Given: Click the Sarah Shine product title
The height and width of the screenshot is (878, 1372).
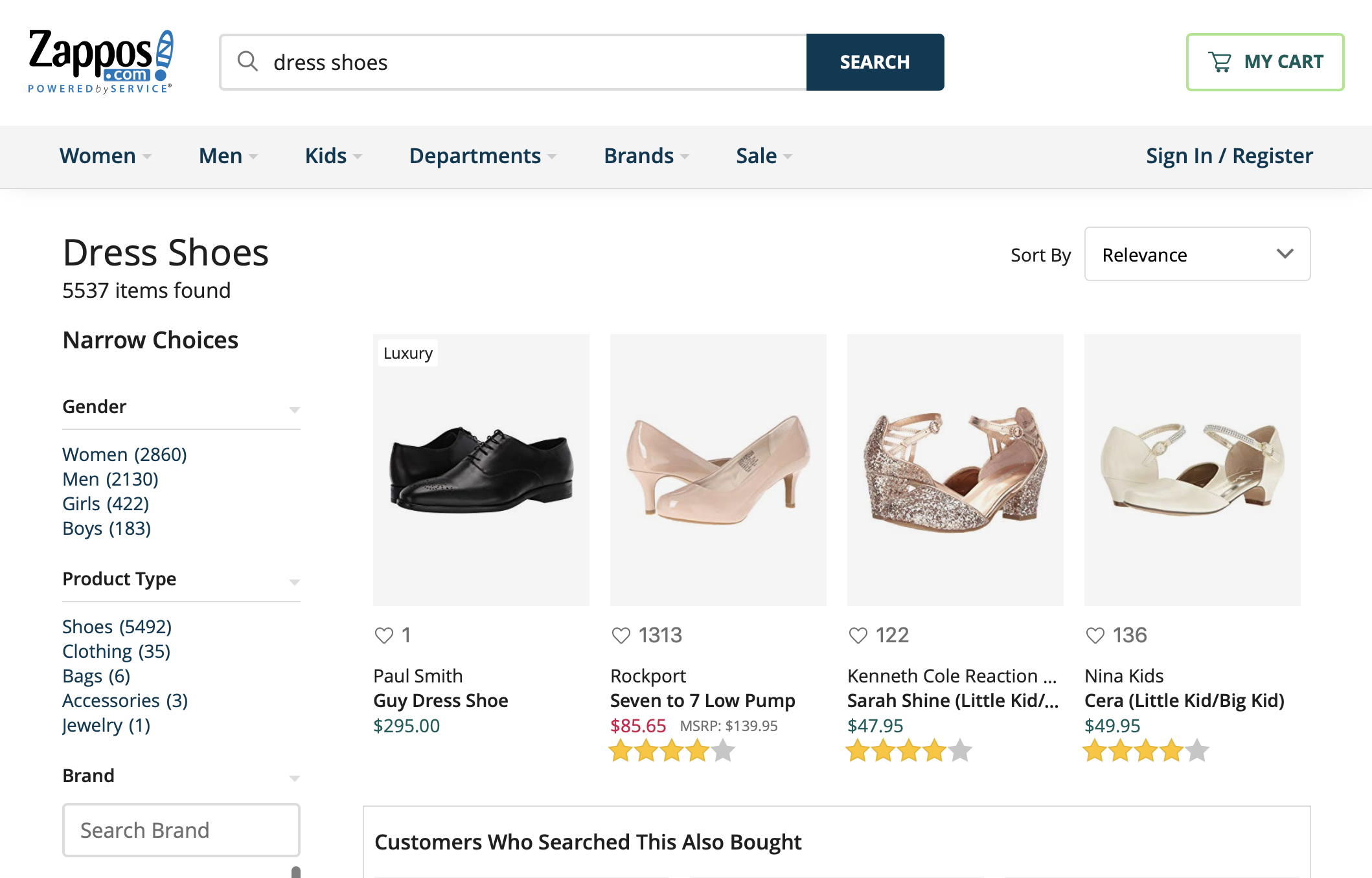Looking at the screenshot, I should tap(953, 701).
